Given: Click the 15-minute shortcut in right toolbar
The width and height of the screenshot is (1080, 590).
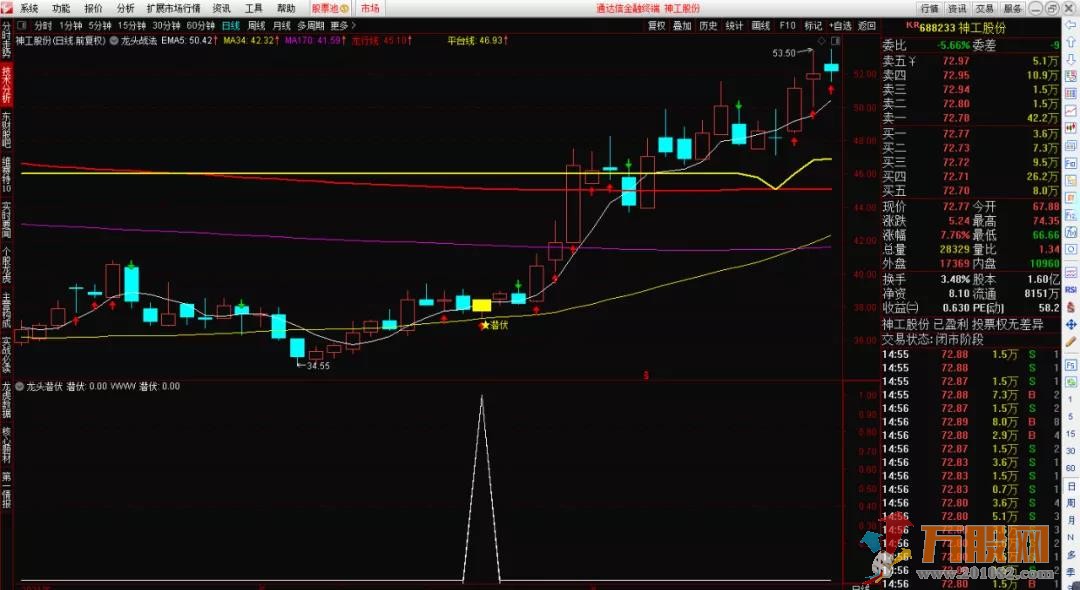Looking at the screenshot, I should (1071, 433).
